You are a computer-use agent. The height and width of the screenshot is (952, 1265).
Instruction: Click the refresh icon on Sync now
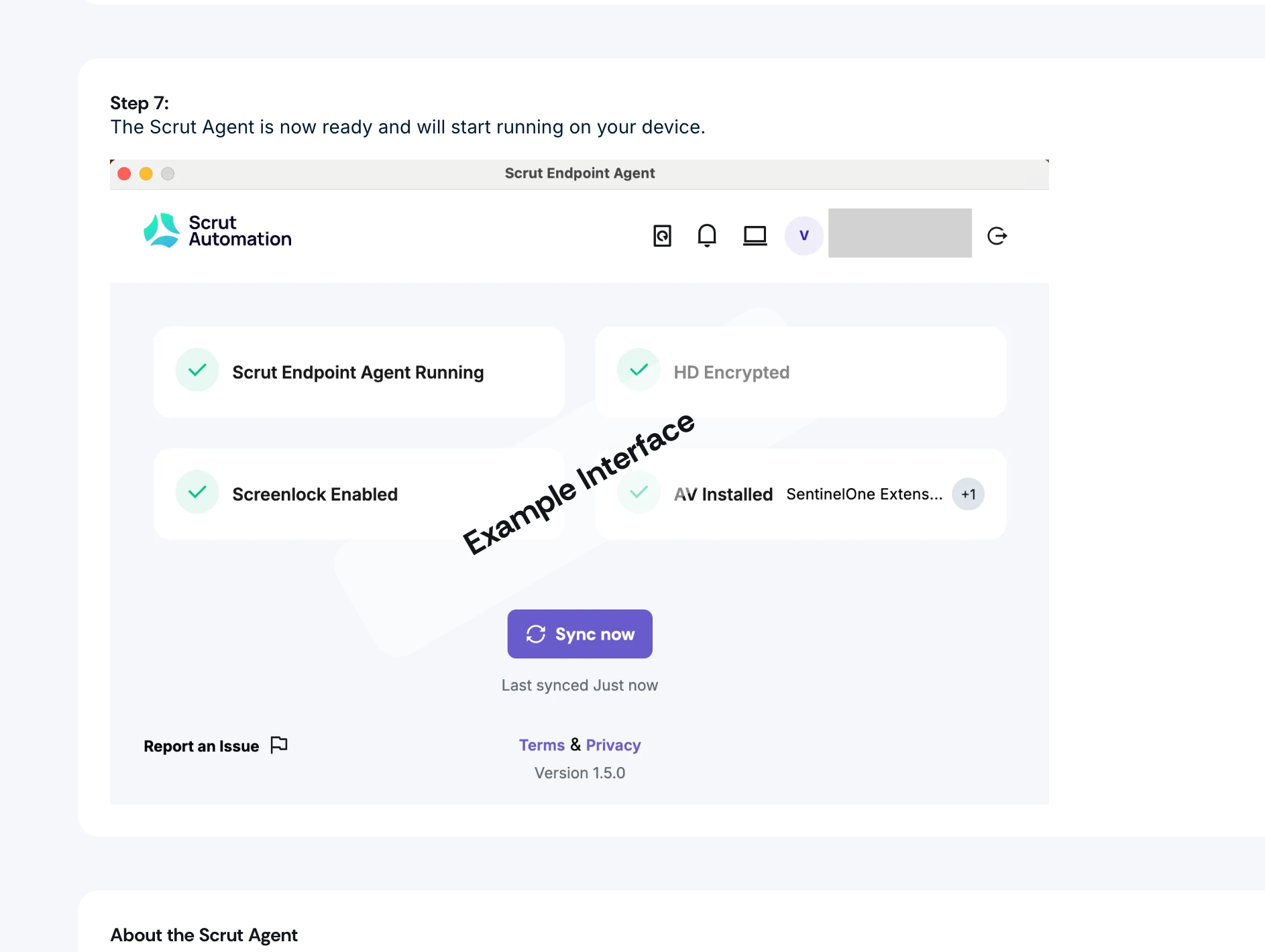tap(536, 634)
